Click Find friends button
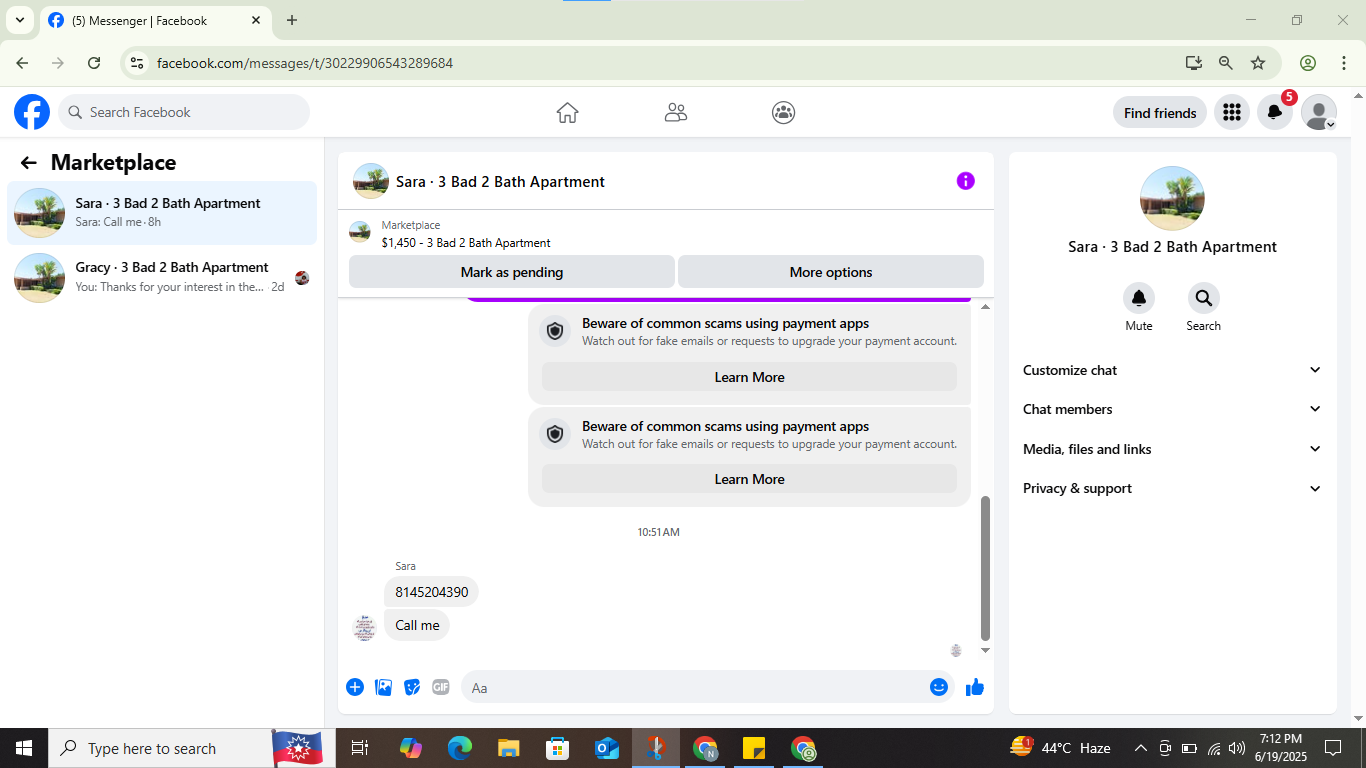The width and height of the screenshot is (1366, 768). tap(1160, 113)
